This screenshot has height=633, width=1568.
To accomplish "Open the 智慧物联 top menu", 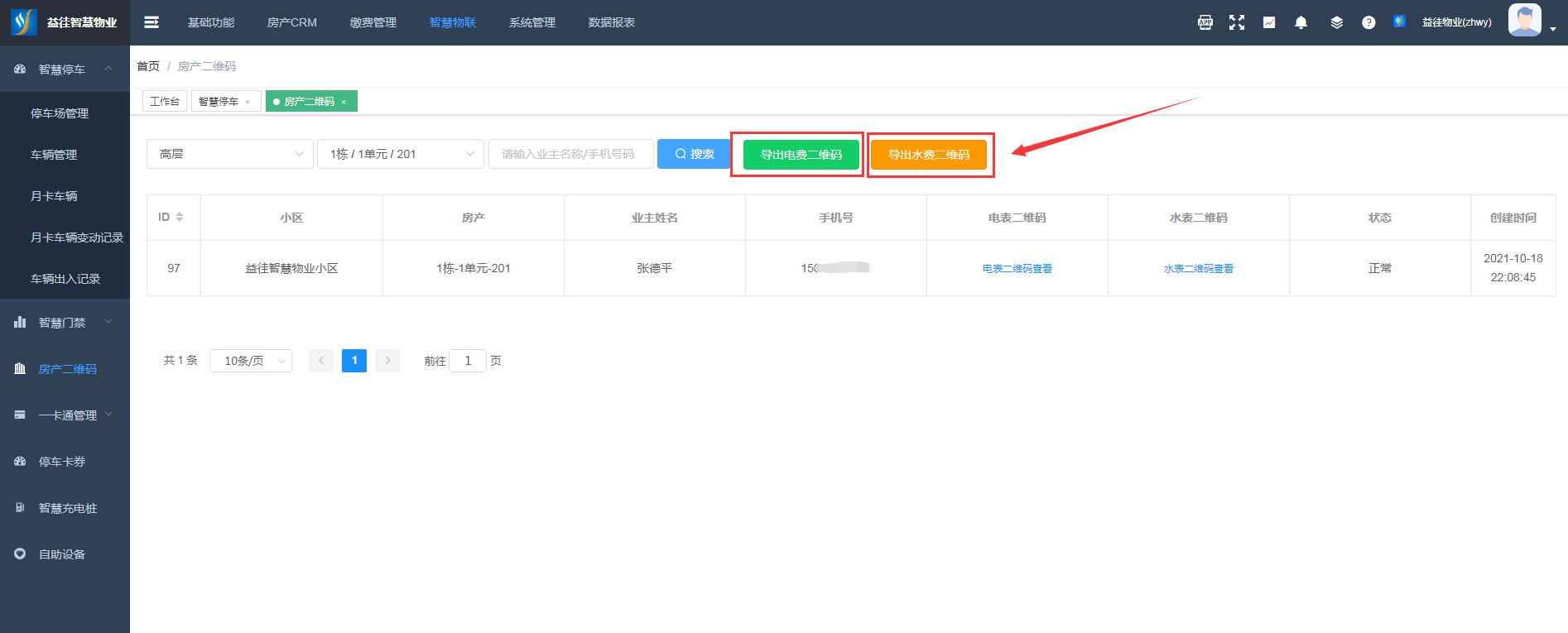I will pos(453,22).
